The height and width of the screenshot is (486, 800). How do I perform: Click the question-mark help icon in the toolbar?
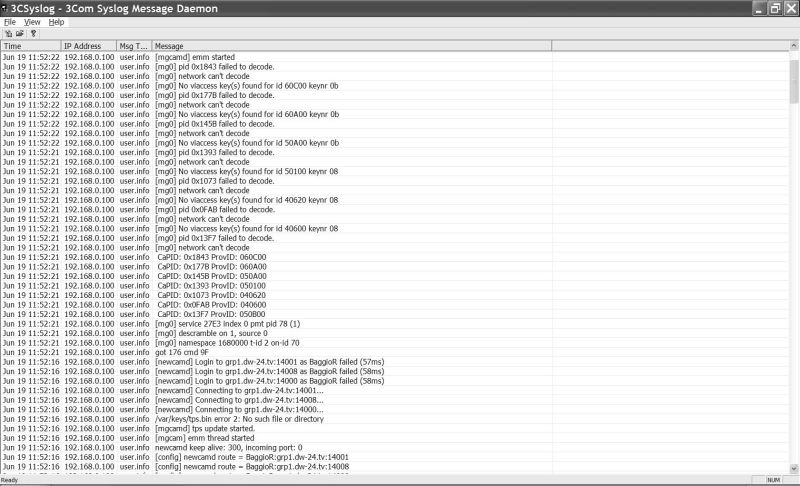(x=34, y=34)
